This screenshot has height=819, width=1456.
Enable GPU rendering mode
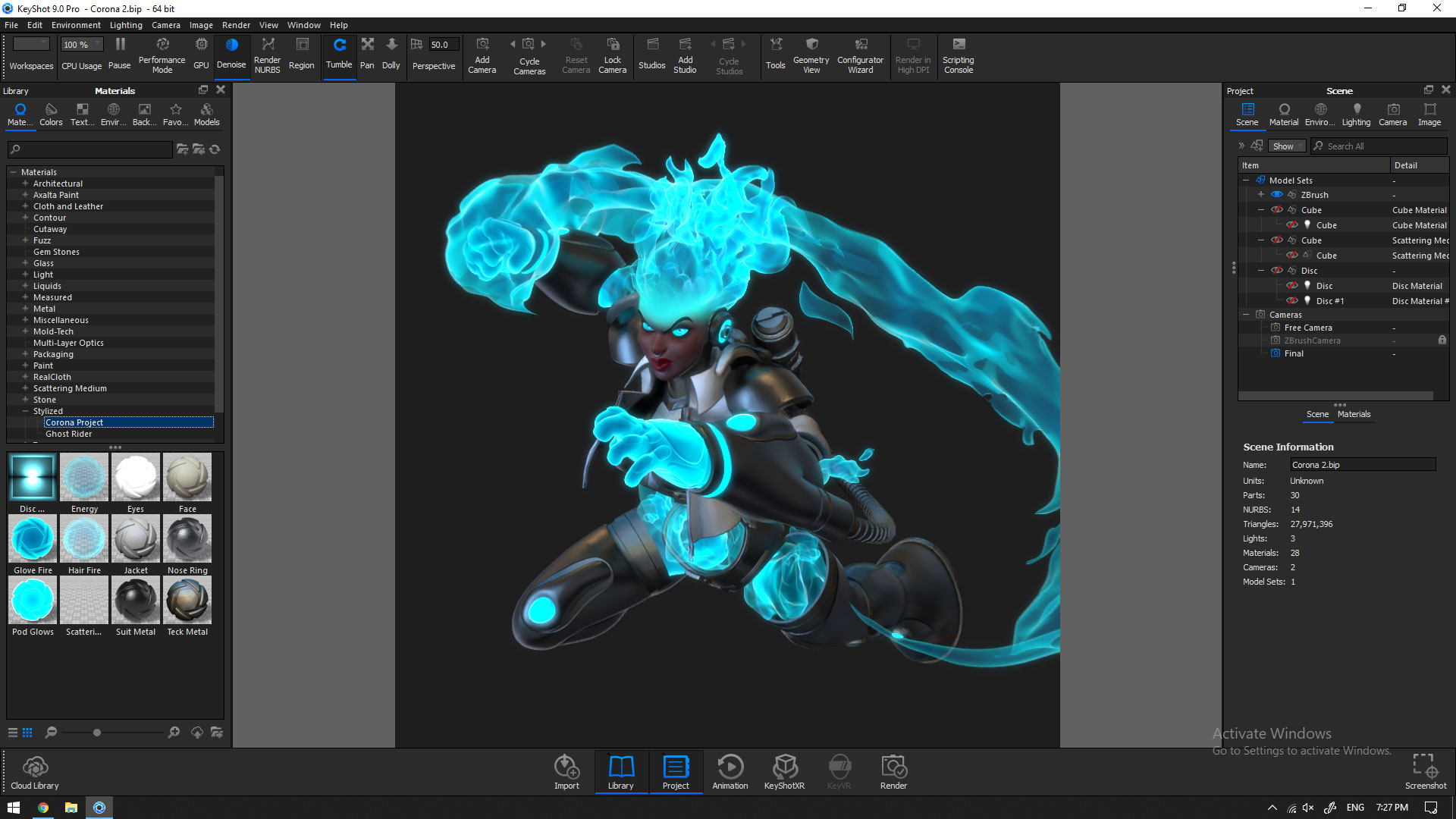[x=201, y=54]
